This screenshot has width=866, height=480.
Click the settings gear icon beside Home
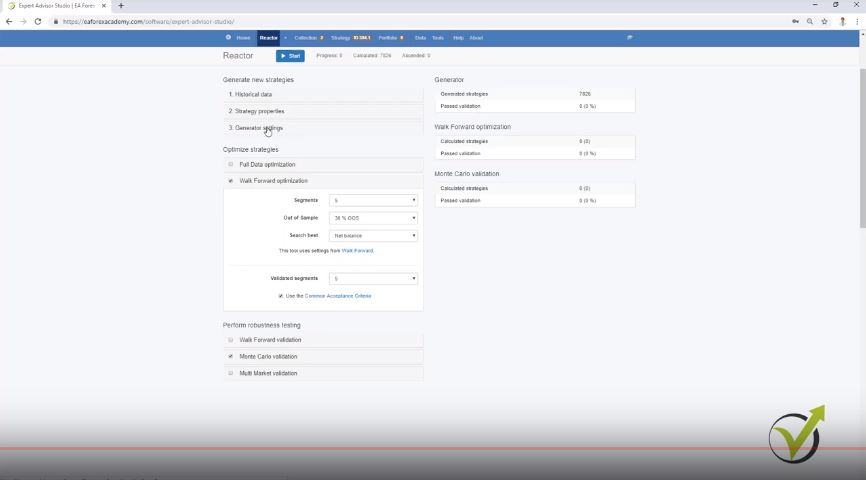(x=228, y=38)
